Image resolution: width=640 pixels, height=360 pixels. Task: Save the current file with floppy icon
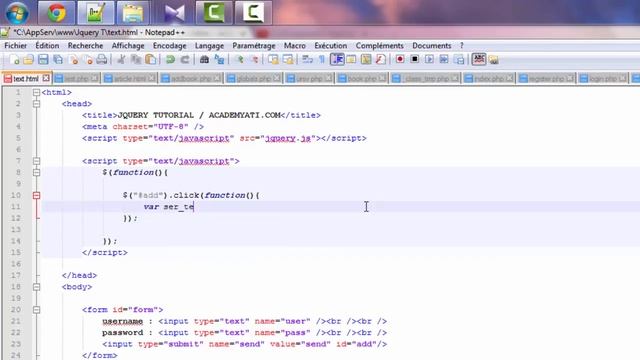point(43,60)
